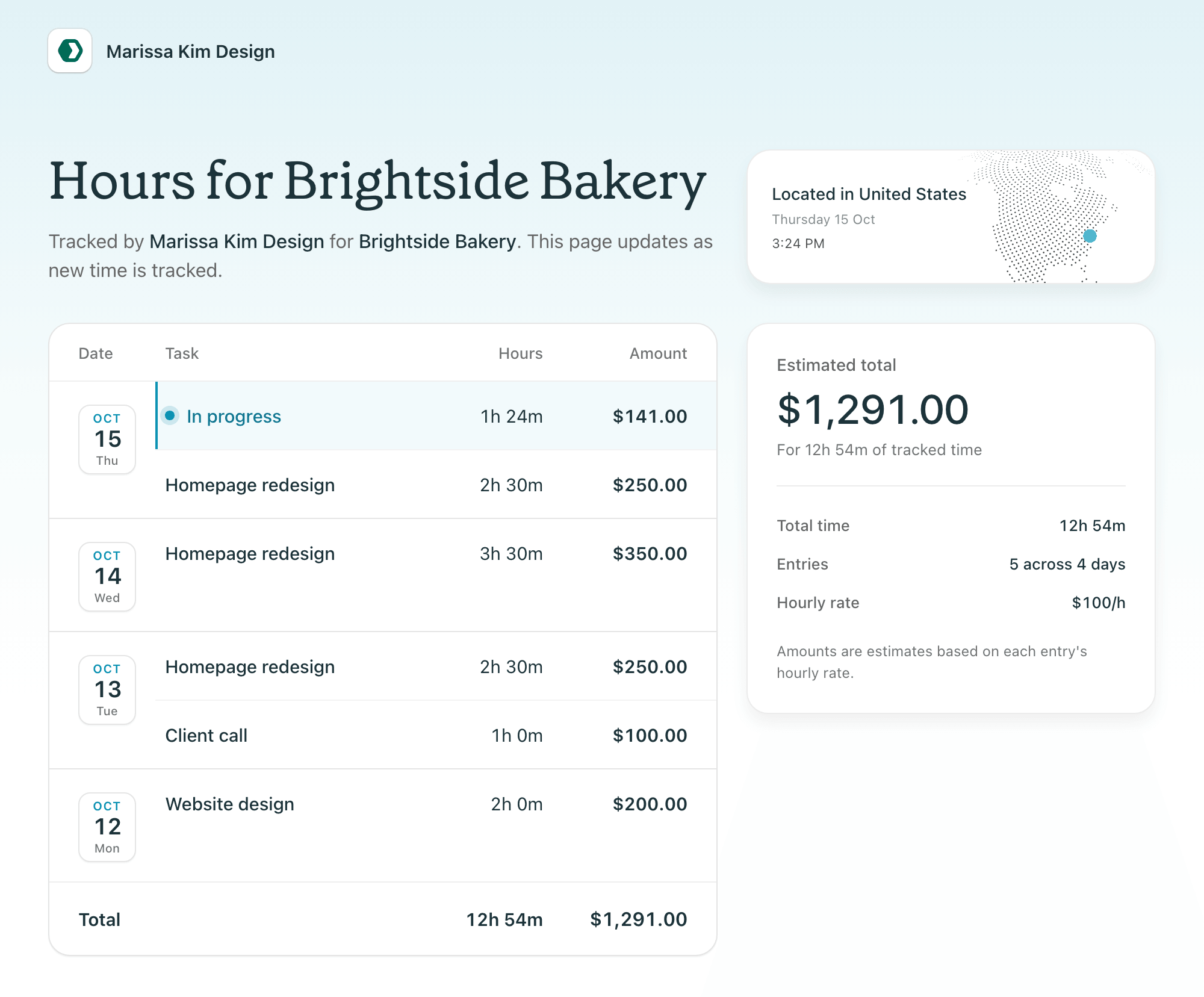Click the $350.00 amount on Oct 14
This screenshot has width=1204, height=997.
coord(650,554)
